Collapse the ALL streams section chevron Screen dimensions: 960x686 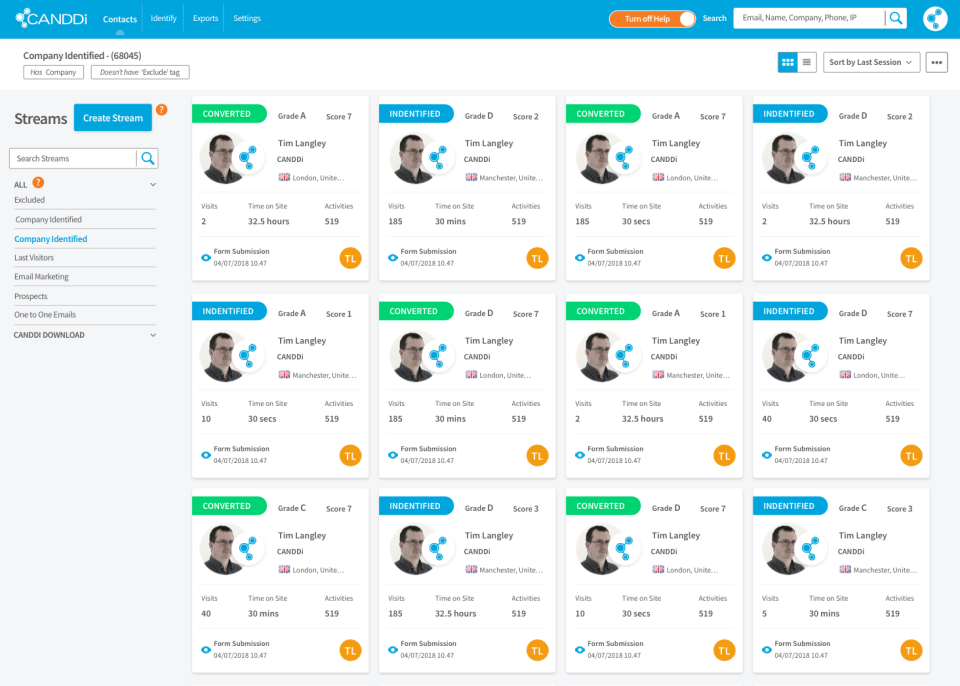(153, 184)
